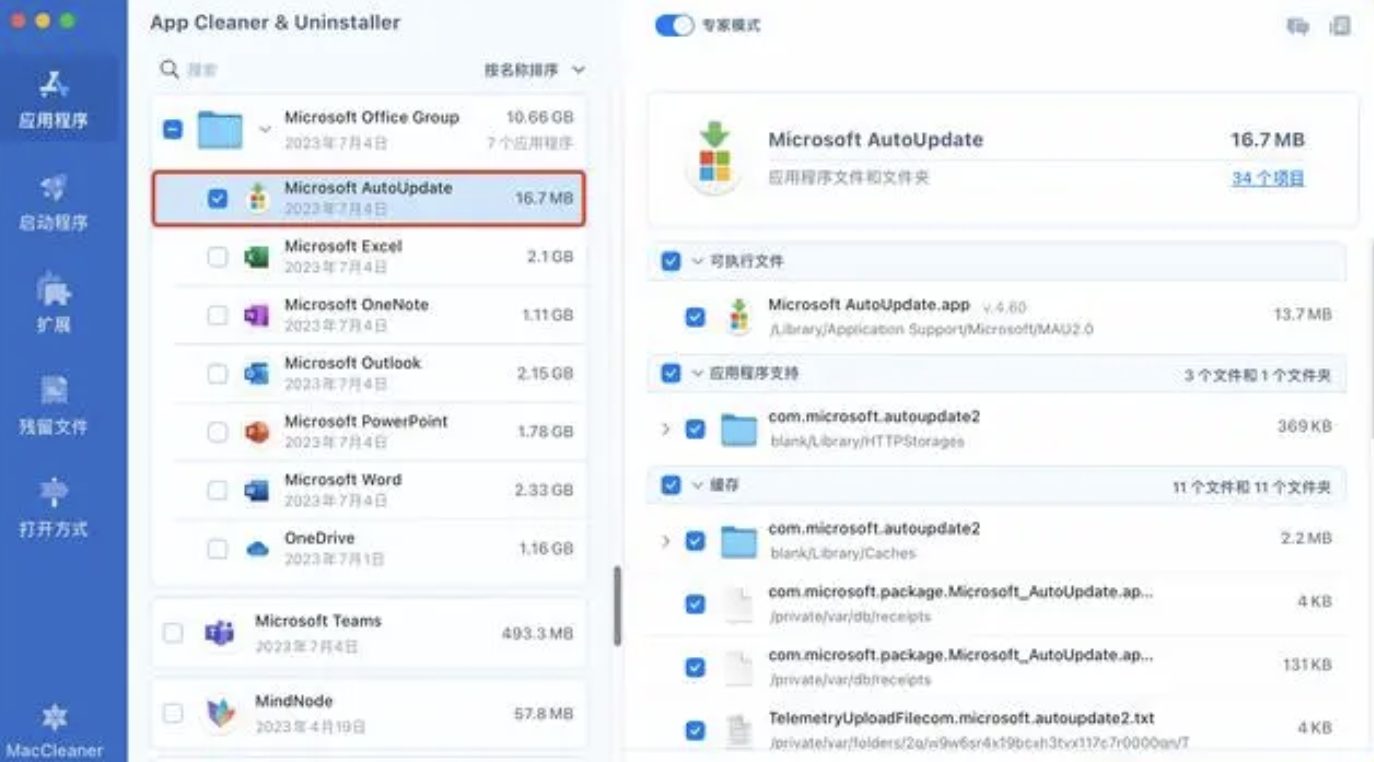Screen dimensions: 1374x762
Task: Click the Microsoft Outlook app icon
Action: 257,373
